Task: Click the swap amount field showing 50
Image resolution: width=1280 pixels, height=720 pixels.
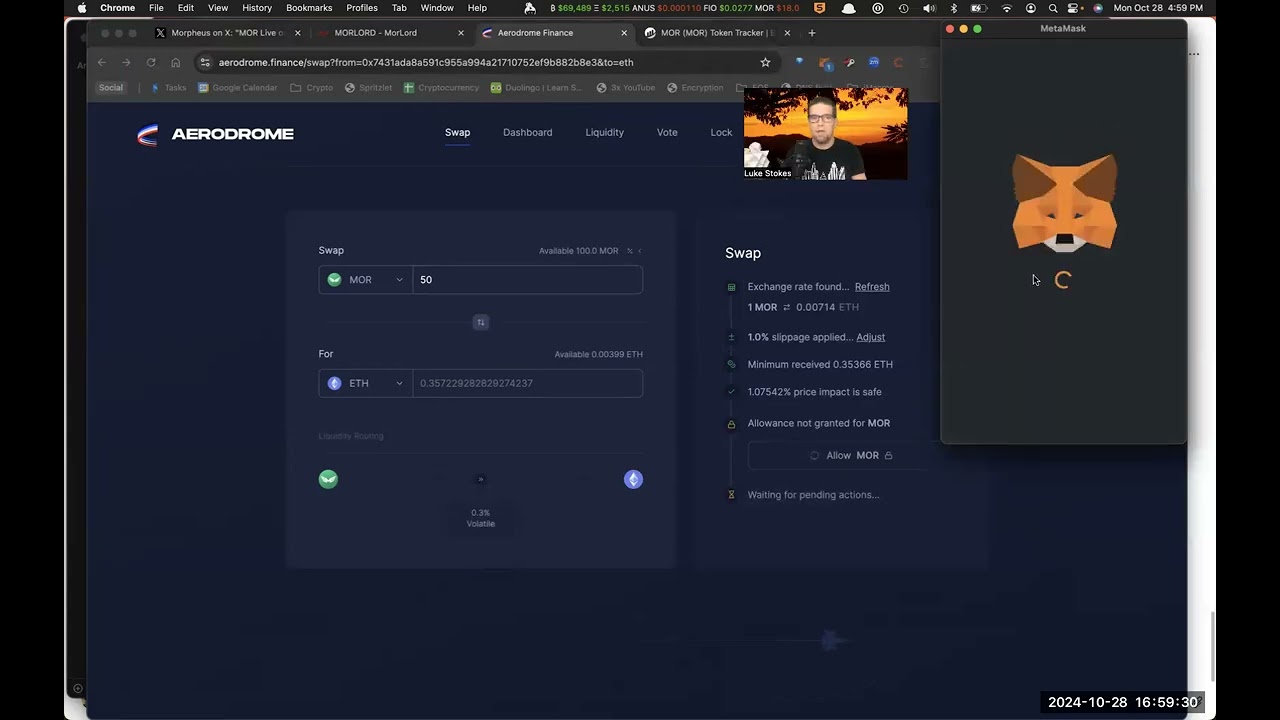Action: click(527, 280)
